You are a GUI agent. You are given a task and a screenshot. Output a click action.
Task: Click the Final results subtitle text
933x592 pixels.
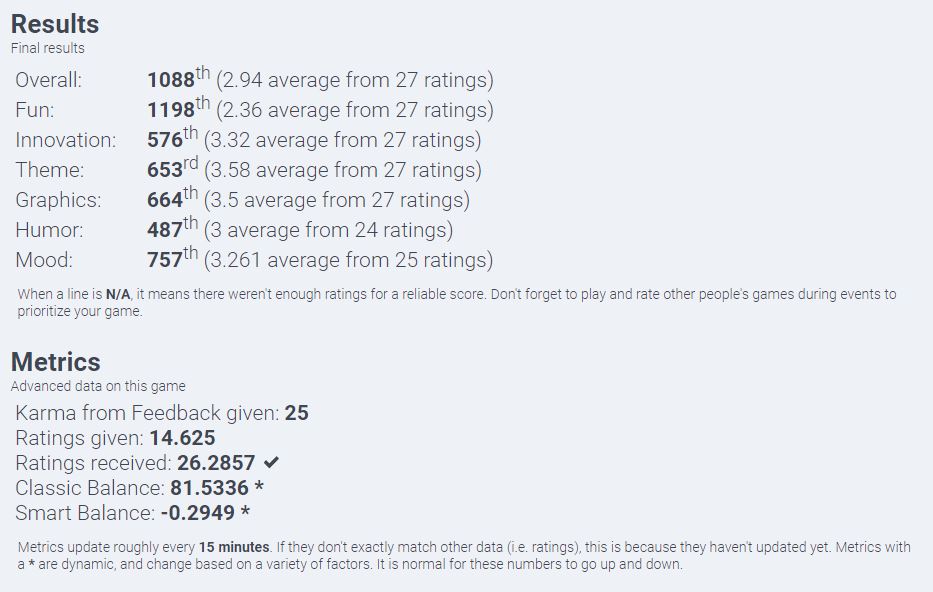click(x=48, y=48)
